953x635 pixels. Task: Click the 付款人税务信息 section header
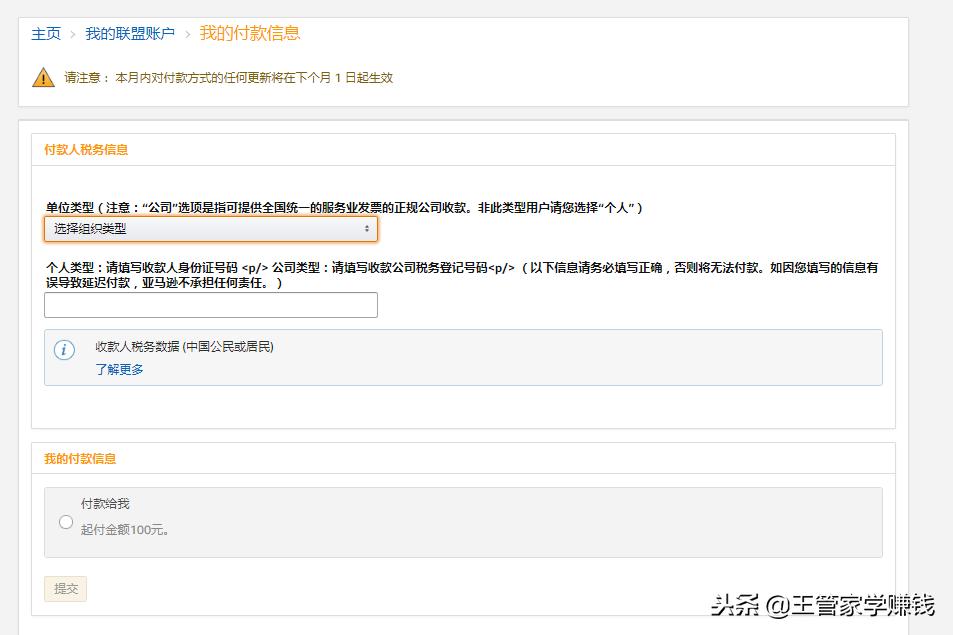coord(88,148)
